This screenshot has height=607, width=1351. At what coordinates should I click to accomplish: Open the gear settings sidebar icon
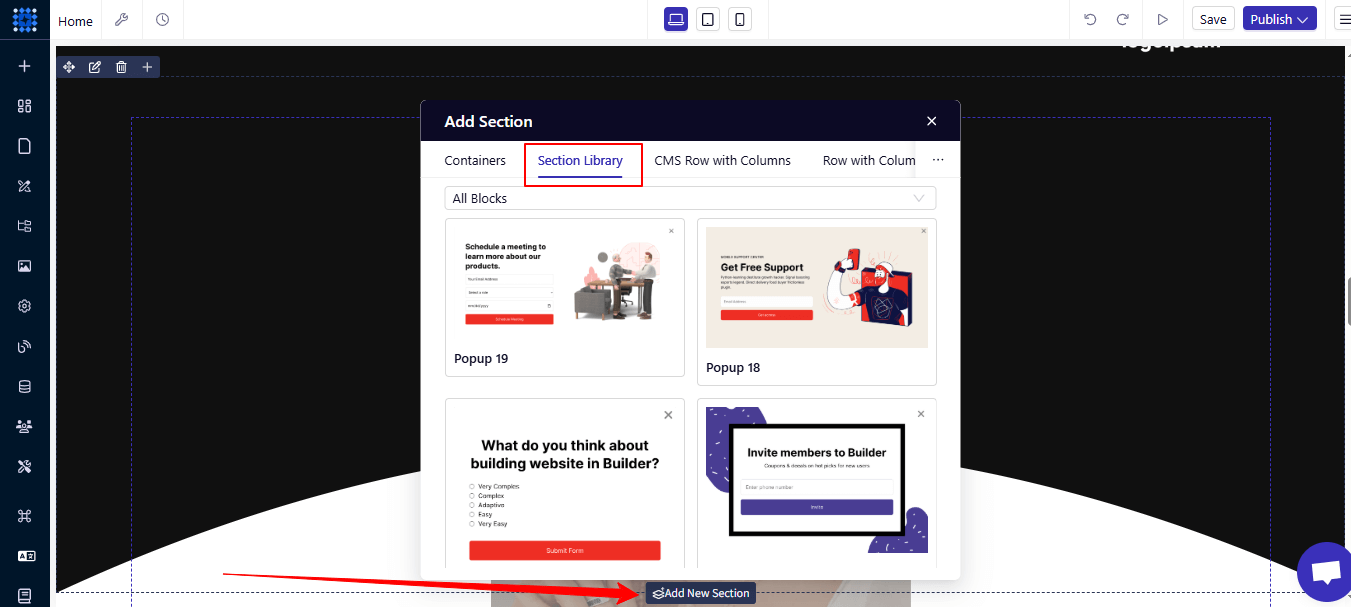(25, 306)
